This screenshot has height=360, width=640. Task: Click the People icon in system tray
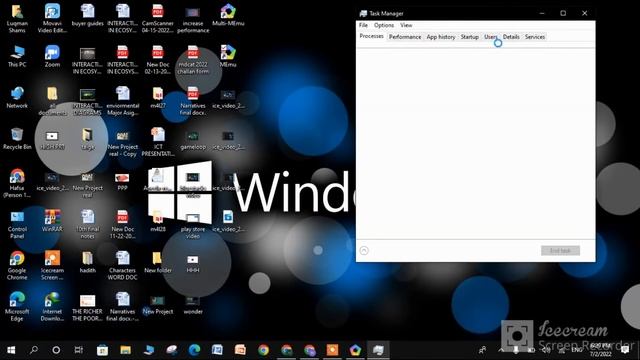tap(482, 350)
